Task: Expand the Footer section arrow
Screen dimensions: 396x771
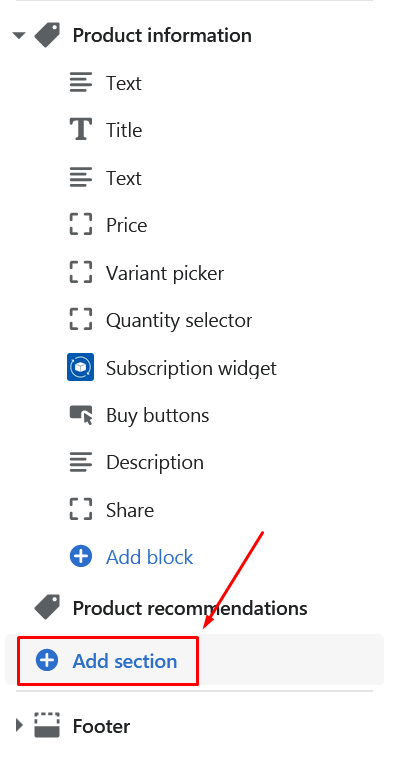Action: (x=19, y=725)
